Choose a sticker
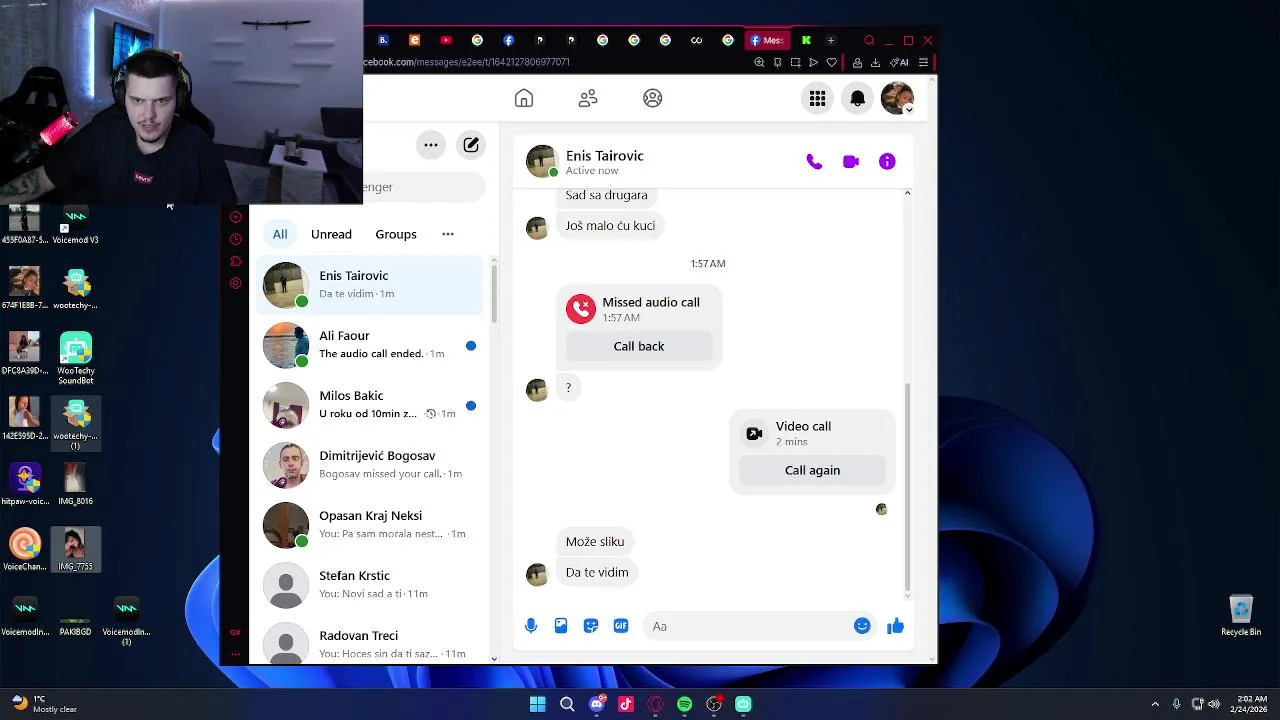The width and height of the screenshot is (1280, 720). point(591,626)
